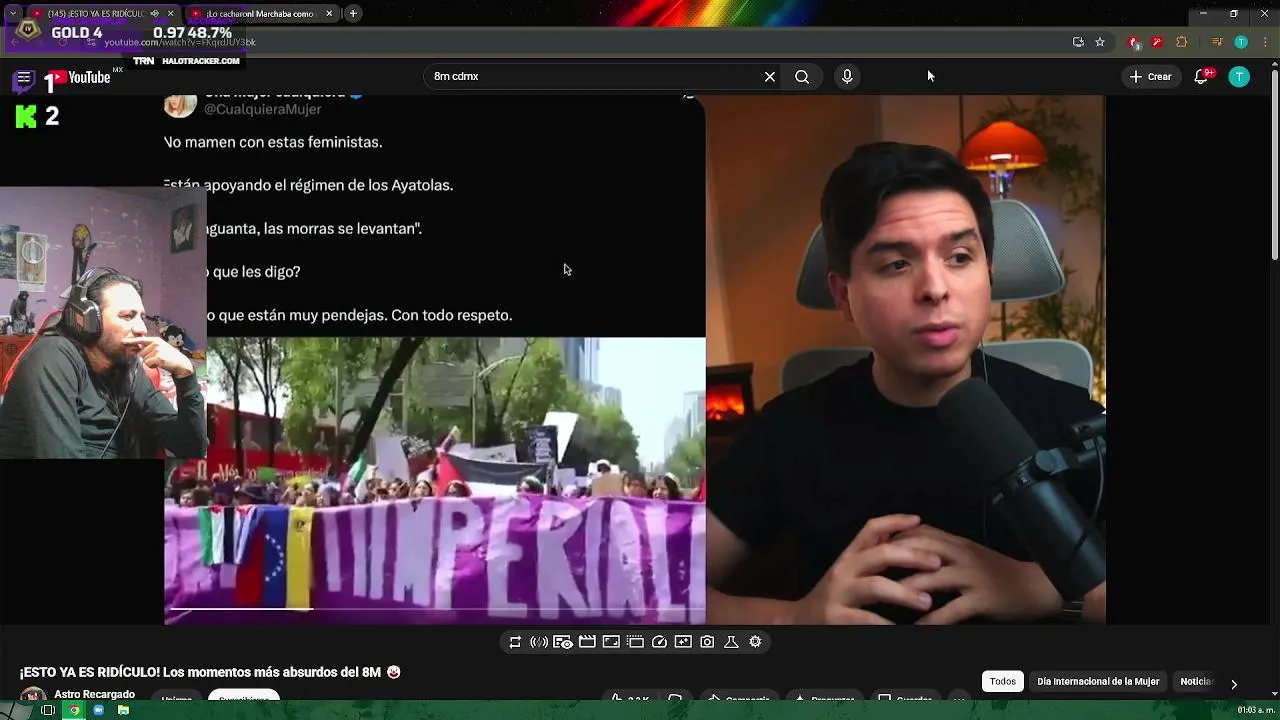
Task: Open the browser extensions puzzle icon
Action: pos(1181,42)
